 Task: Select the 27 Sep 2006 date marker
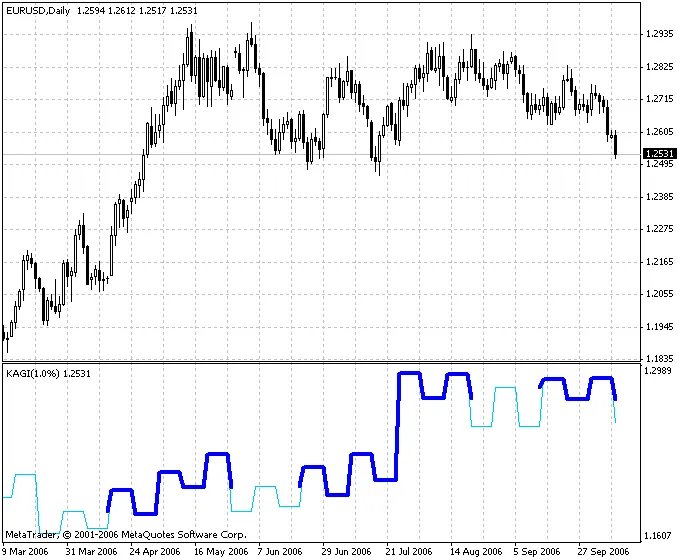(603, 551)
